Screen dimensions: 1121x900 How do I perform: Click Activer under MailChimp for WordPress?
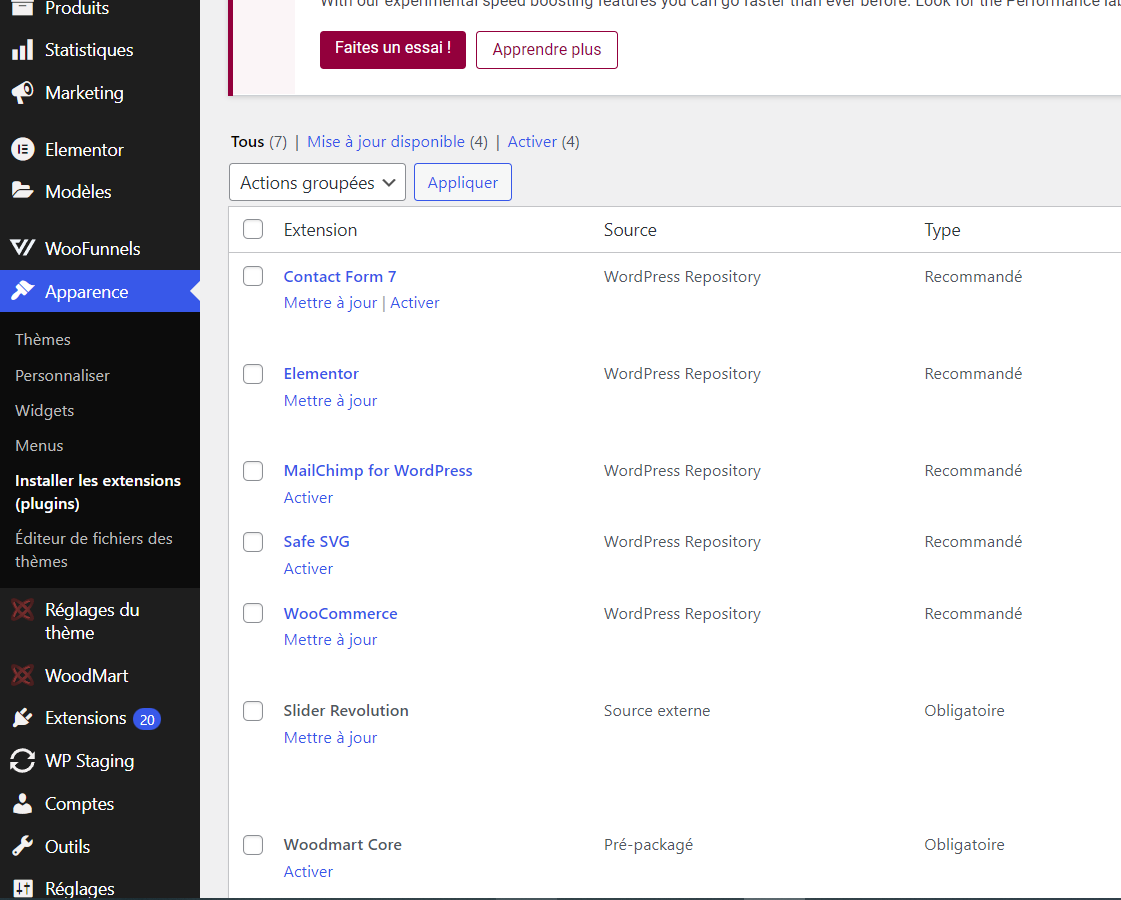pos(308,498)
